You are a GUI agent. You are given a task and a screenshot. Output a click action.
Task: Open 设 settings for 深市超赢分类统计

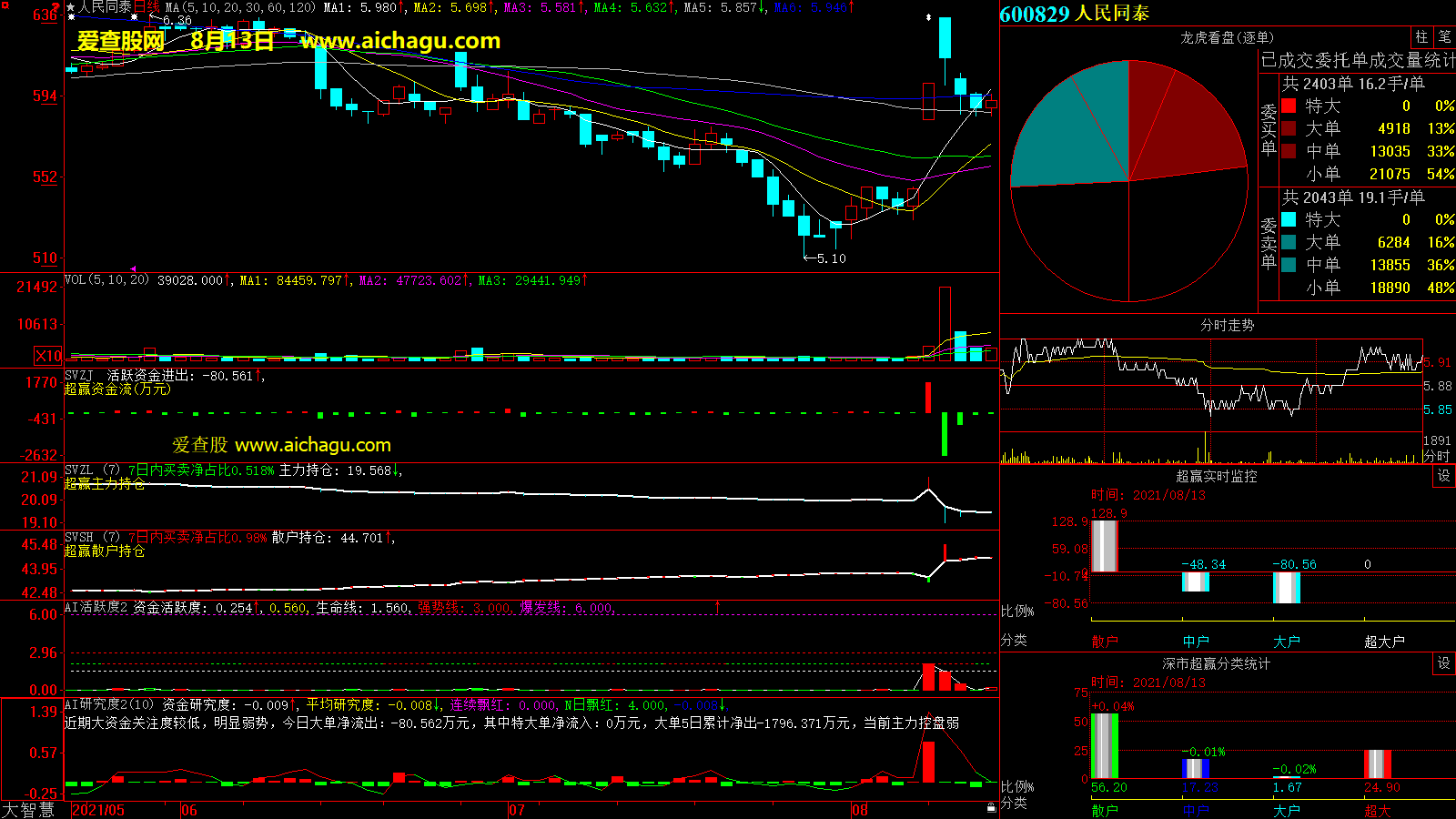(1443, 663)
